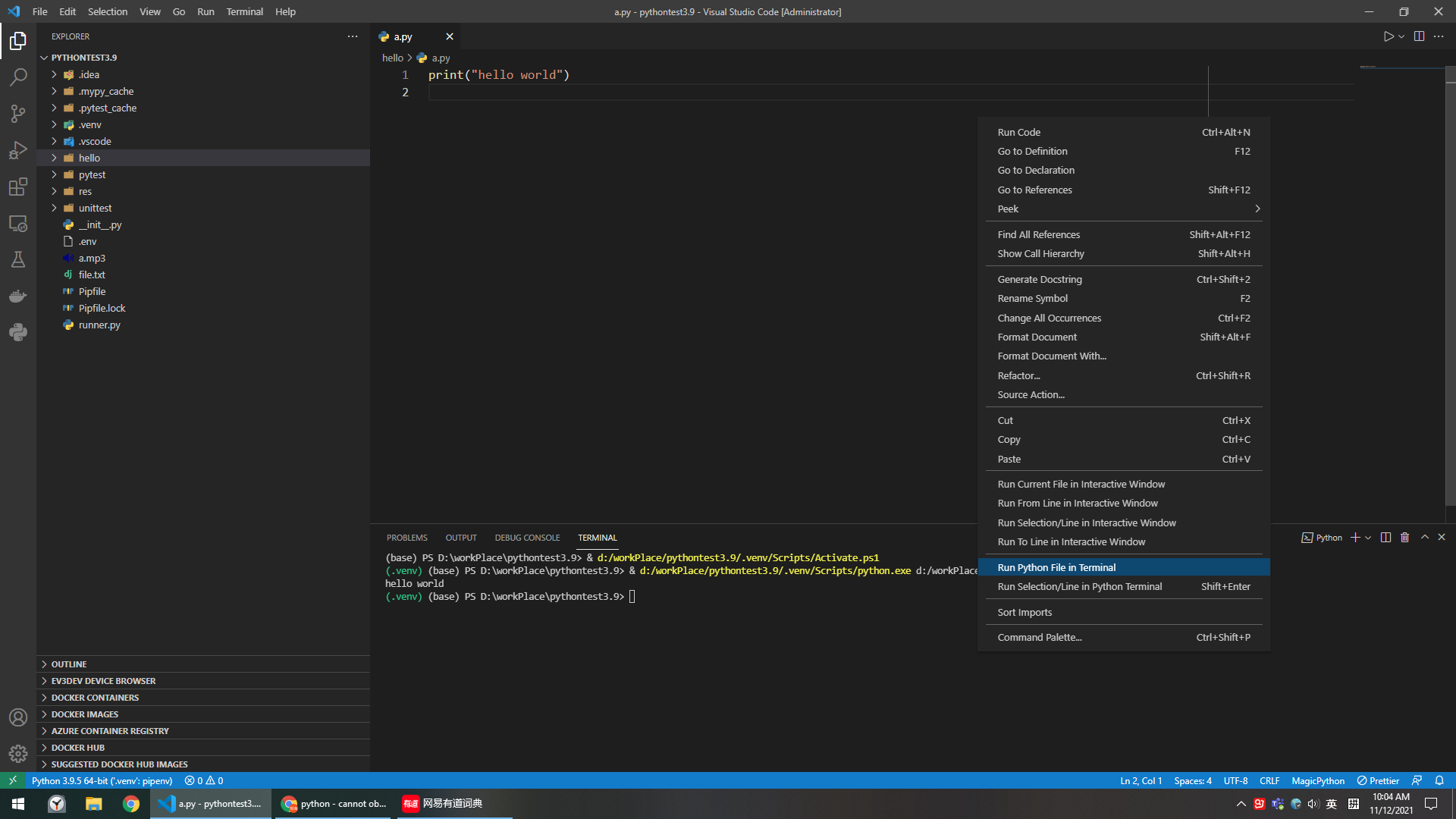Click the feedback icon in status bar
This screenshot has width=1456, height=819.
click(x=1417, y=780)
